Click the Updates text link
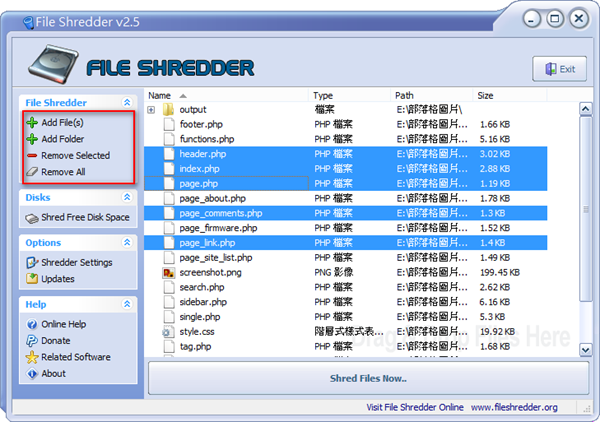600x422 pixels. pyautogui.click(x=58, y=279)
